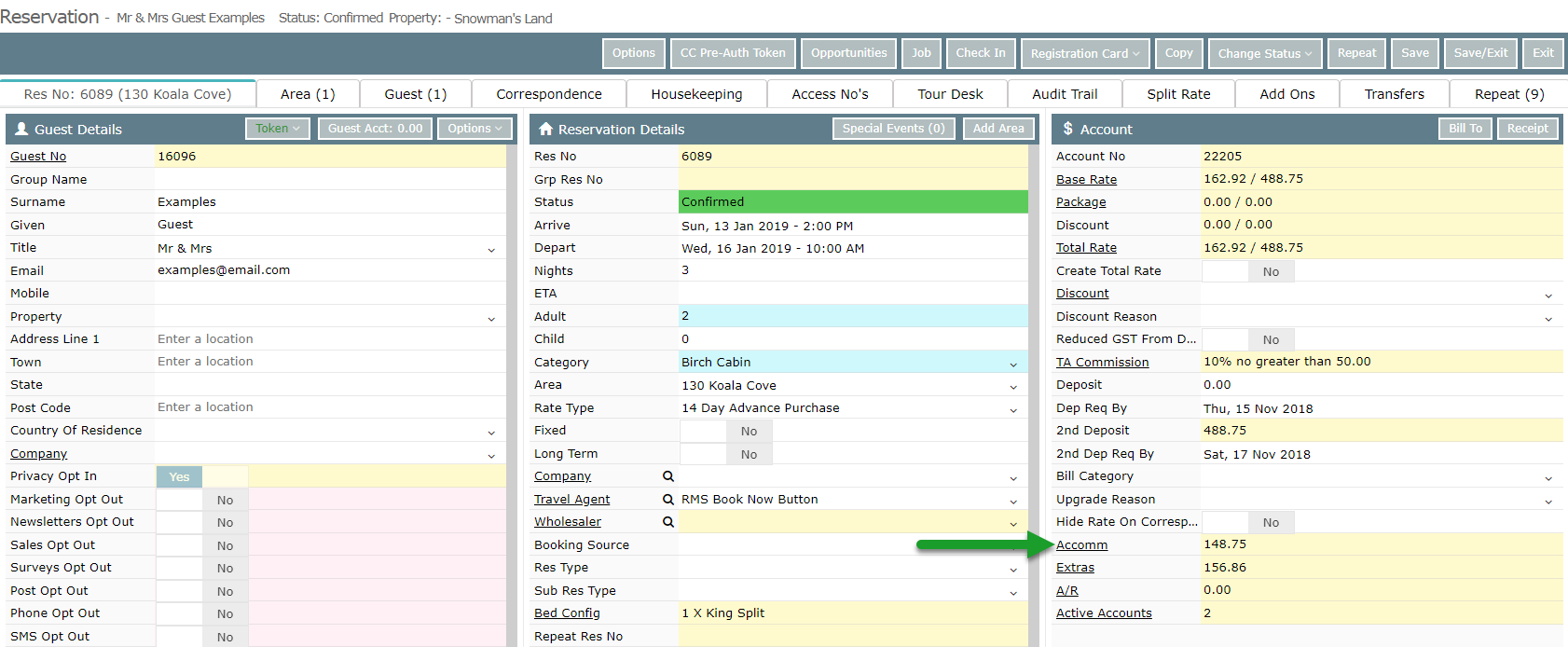This screenshot has height=647, width=1568.
Task: Click the Receipt button
Action: click(1527, 129)
